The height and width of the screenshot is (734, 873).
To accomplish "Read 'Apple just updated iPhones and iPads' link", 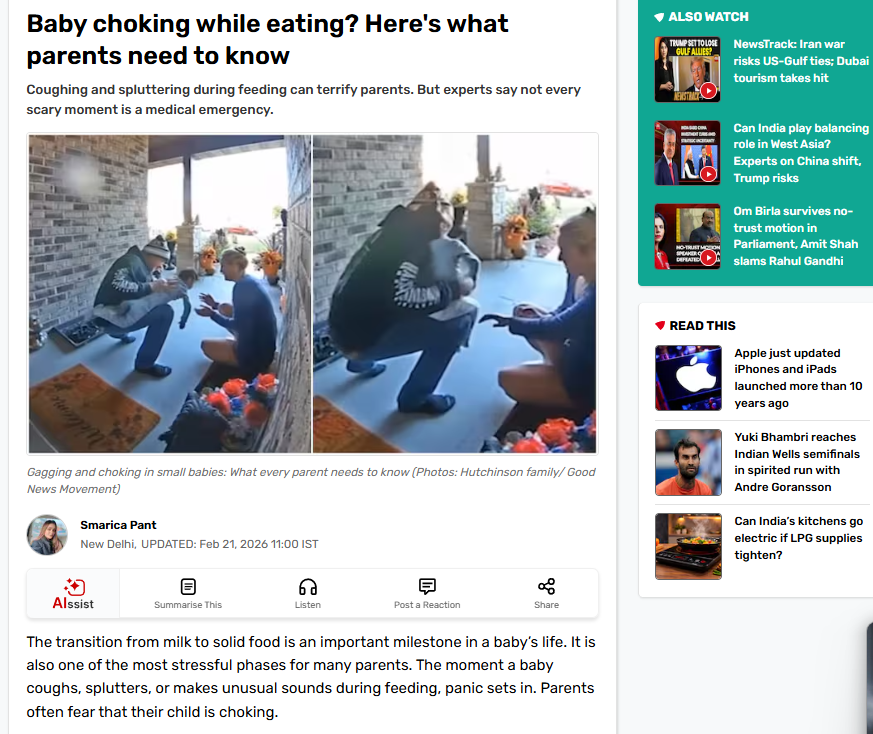I will [798, 378].
